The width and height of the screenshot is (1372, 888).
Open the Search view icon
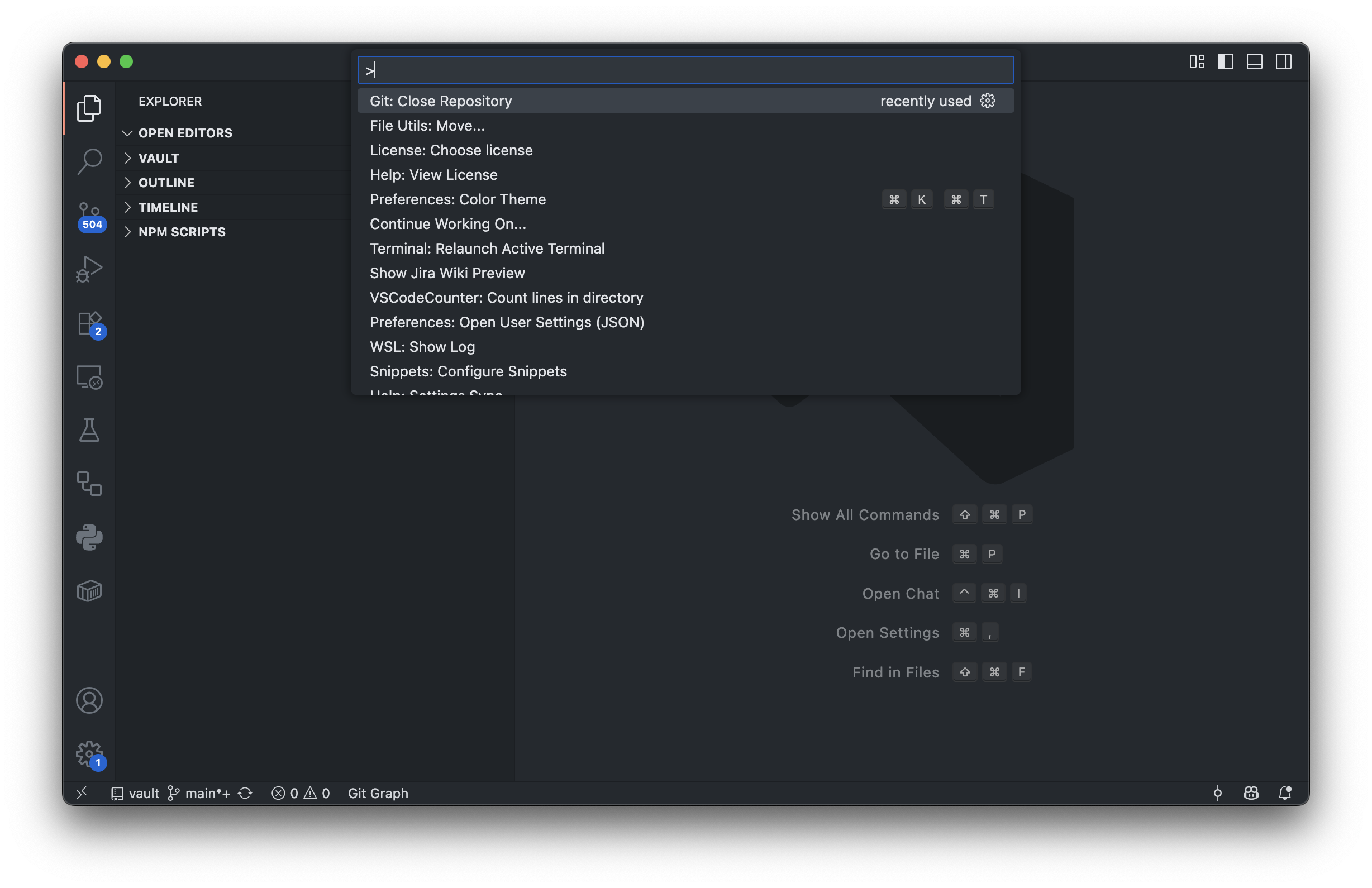click(89, 161)
